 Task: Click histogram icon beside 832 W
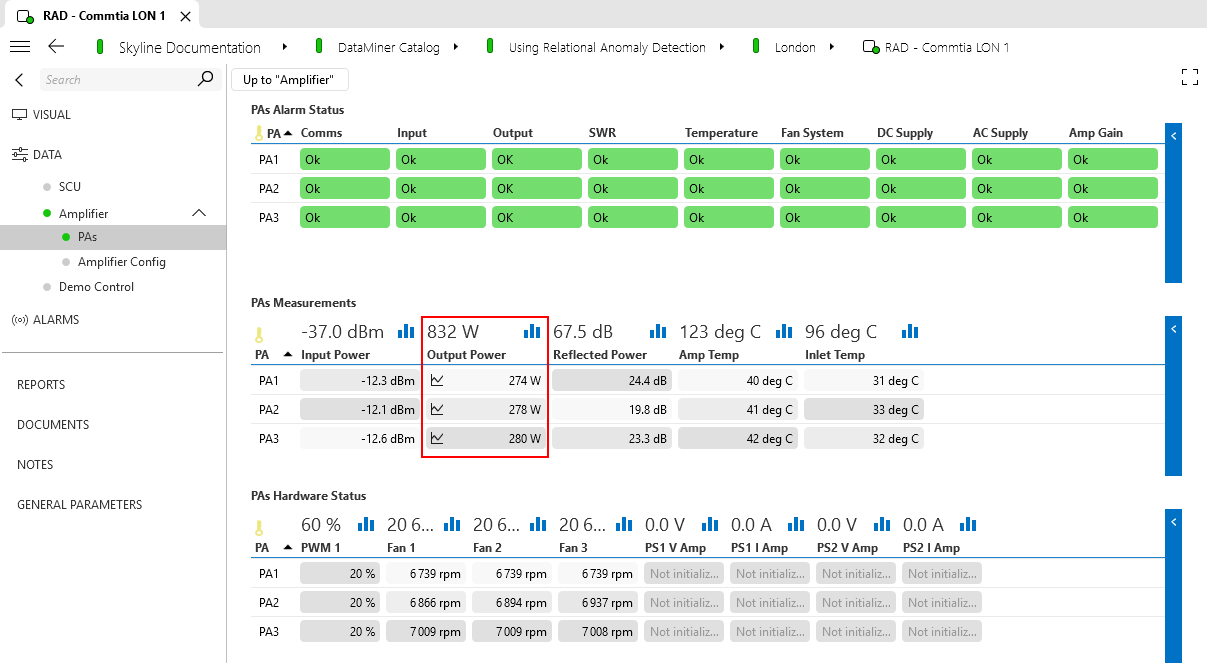(x=532, y=331)
